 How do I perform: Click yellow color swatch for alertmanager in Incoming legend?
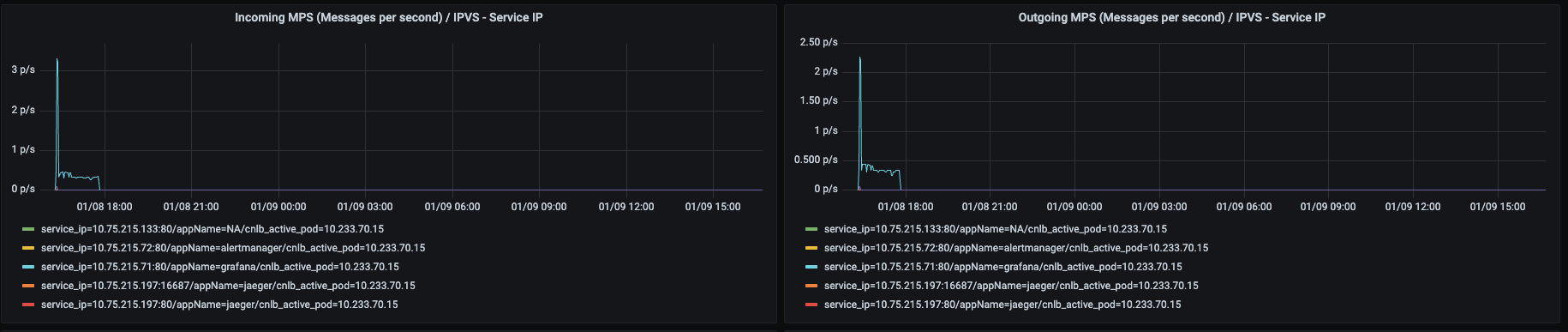coord(28,248)
